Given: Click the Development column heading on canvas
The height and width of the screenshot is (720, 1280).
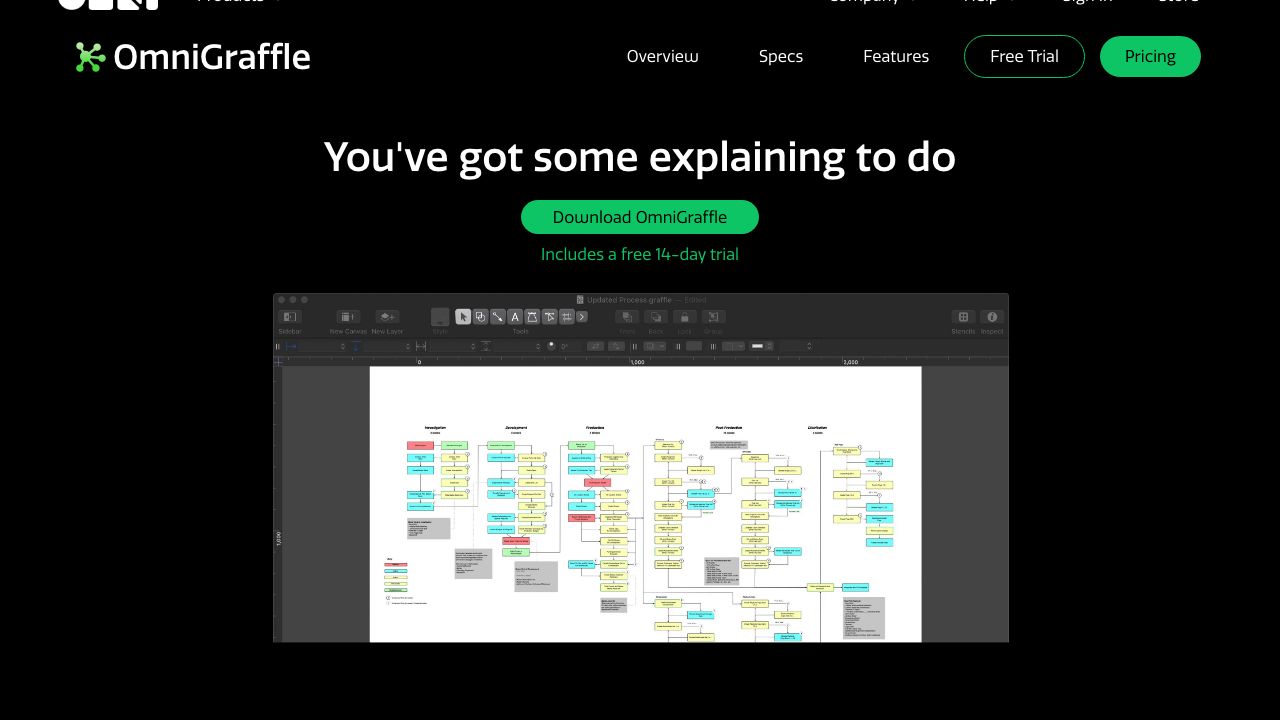Looking at the screenshot, I should [516, 428].
